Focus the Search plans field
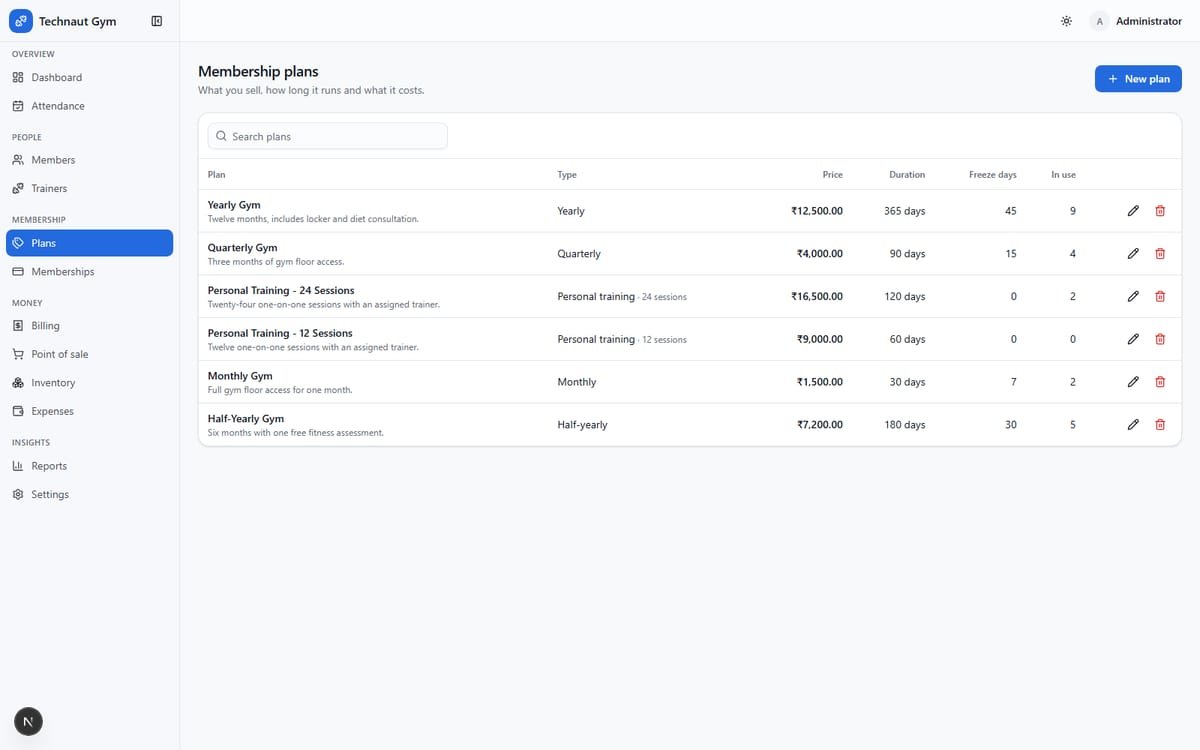This screenshot has height=750, width=1200. pos(328,136)
